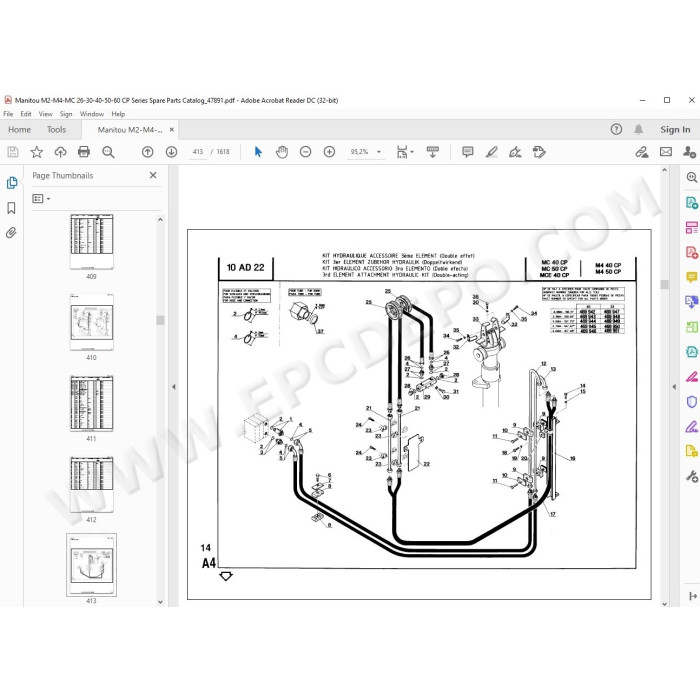The height and width of the screenshot is (700, 700).
Task: Zoom in with the plus circle
Action: pos(329,152)
